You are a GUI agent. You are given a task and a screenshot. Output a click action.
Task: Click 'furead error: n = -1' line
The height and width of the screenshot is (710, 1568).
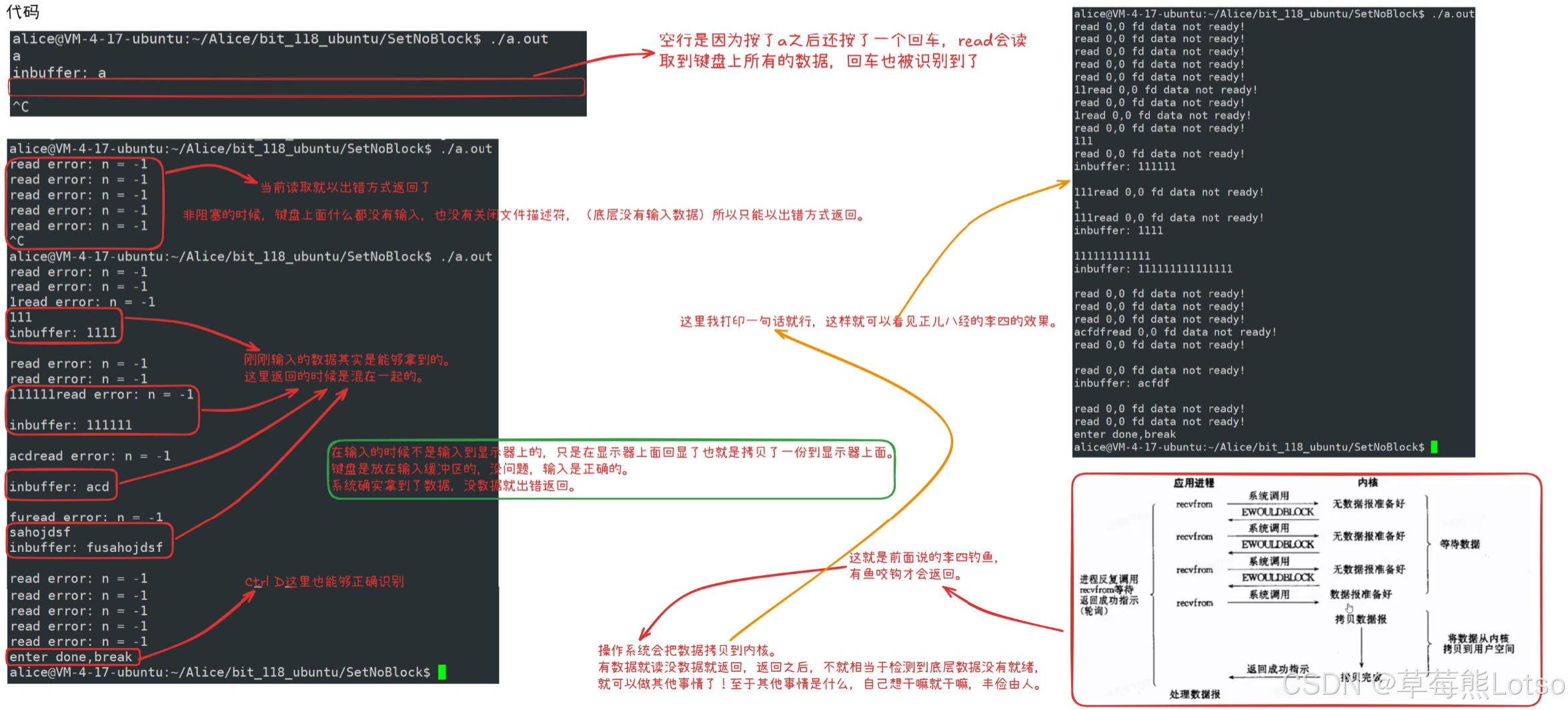[x=86, y=517]
